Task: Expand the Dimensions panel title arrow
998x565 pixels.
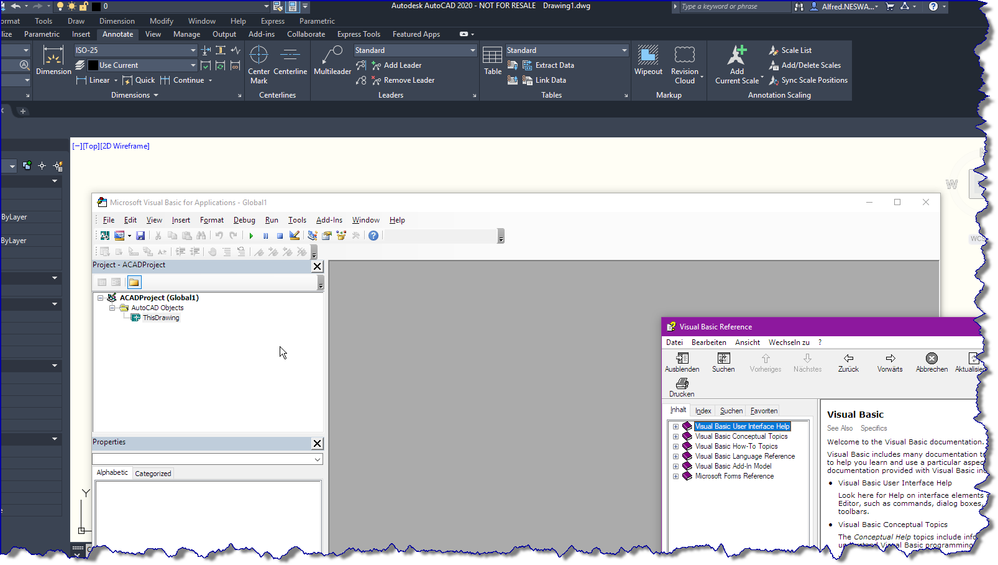Action: [156, 95]
